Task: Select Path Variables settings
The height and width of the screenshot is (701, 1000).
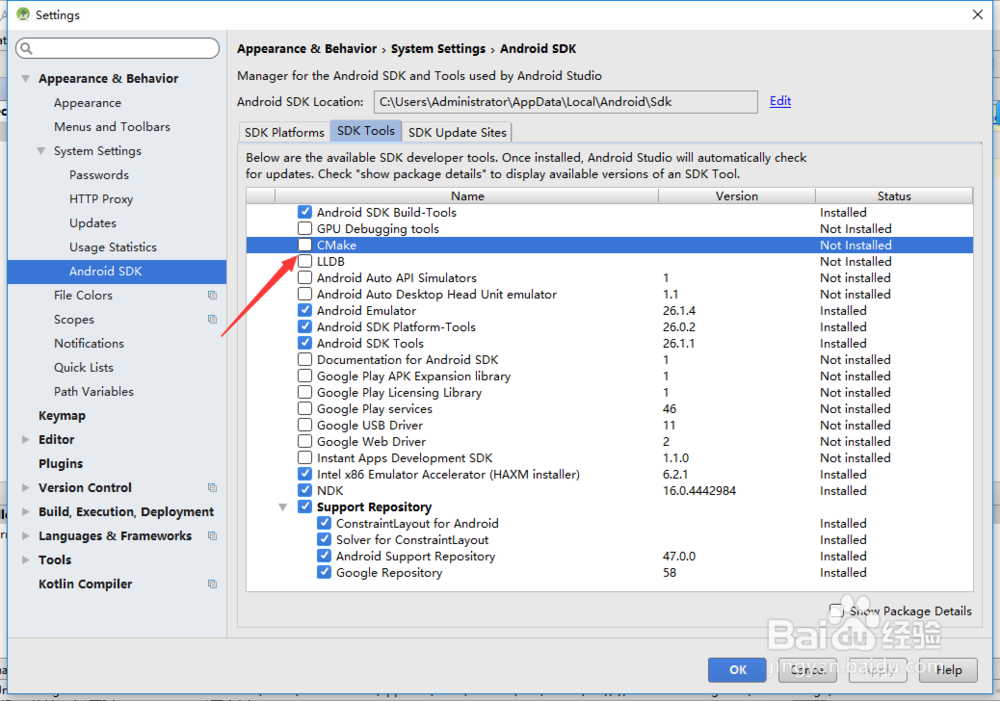Action: pyautogui.click(x=94, y=392)
